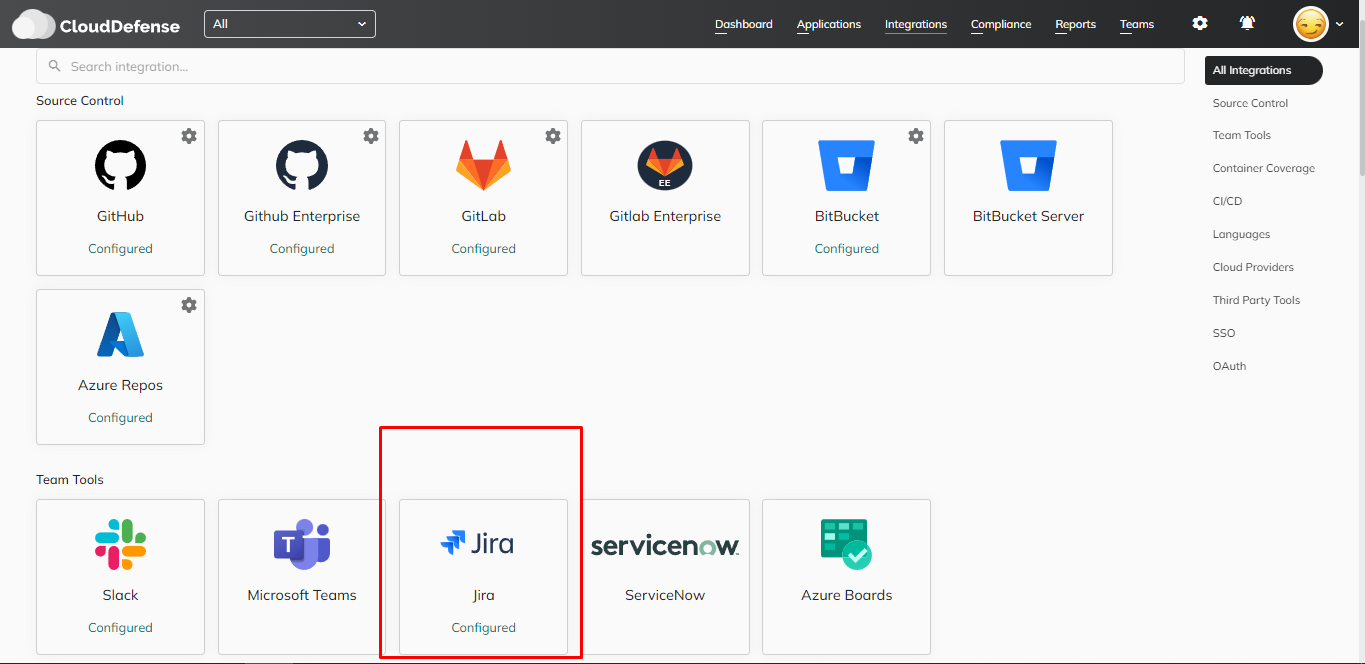Screen dimensions: 1365x664
Task: Filter by SSO category
Action: click(x=1224, y=333)
